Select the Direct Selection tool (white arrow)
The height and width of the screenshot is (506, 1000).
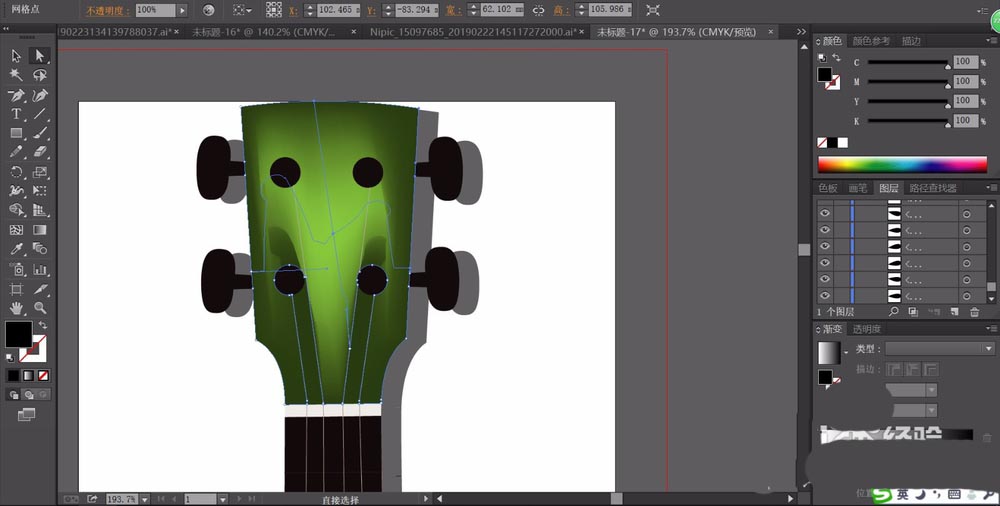click(40, 56)
